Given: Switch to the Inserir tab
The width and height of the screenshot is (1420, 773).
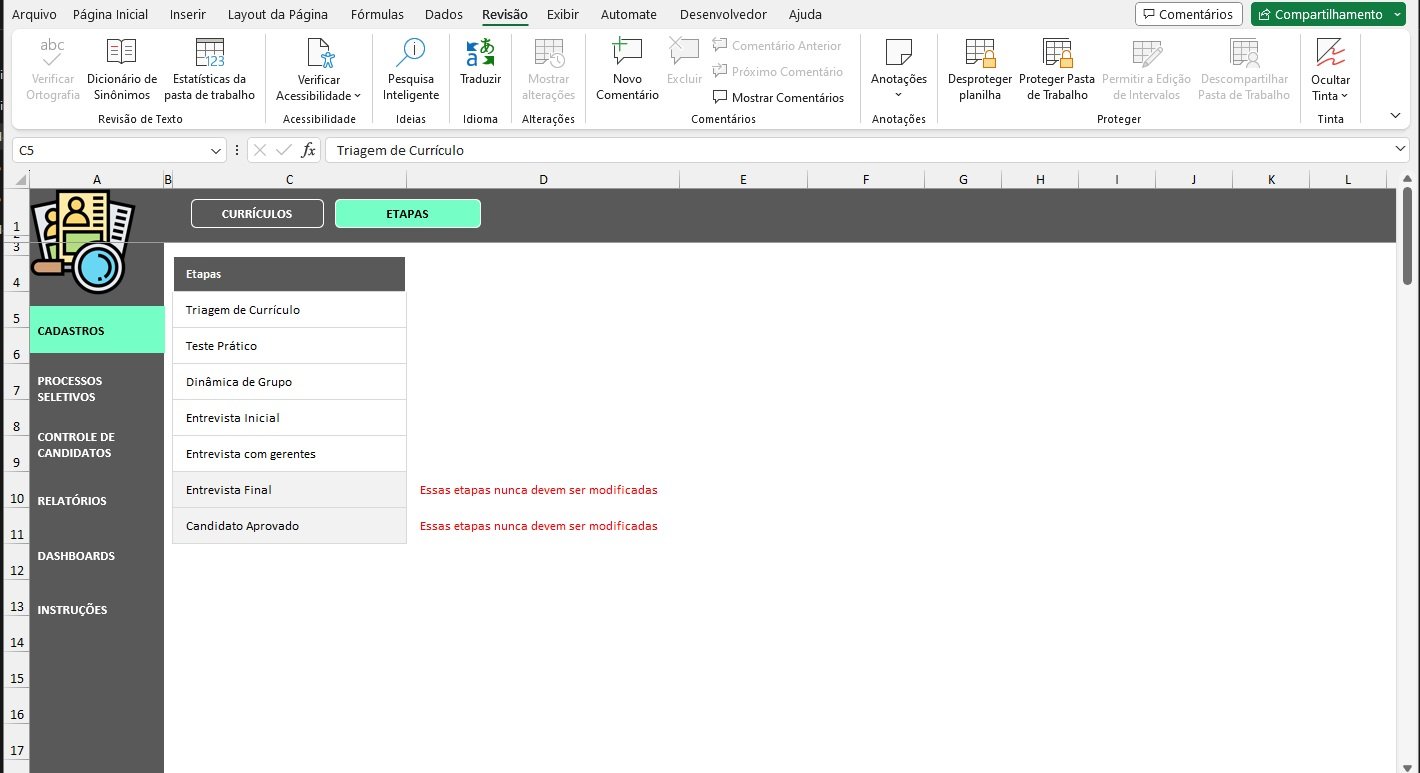Looking at the screenshot, I should [x=188, y=14].
